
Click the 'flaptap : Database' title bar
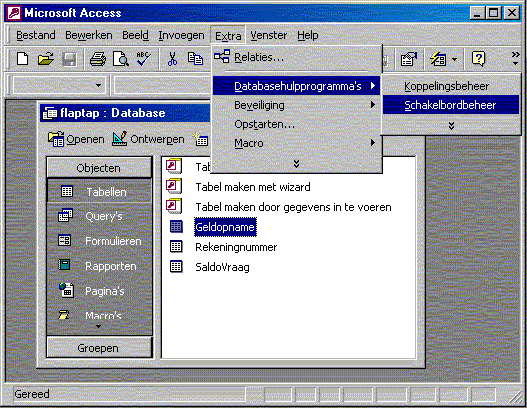coord(125,113)
